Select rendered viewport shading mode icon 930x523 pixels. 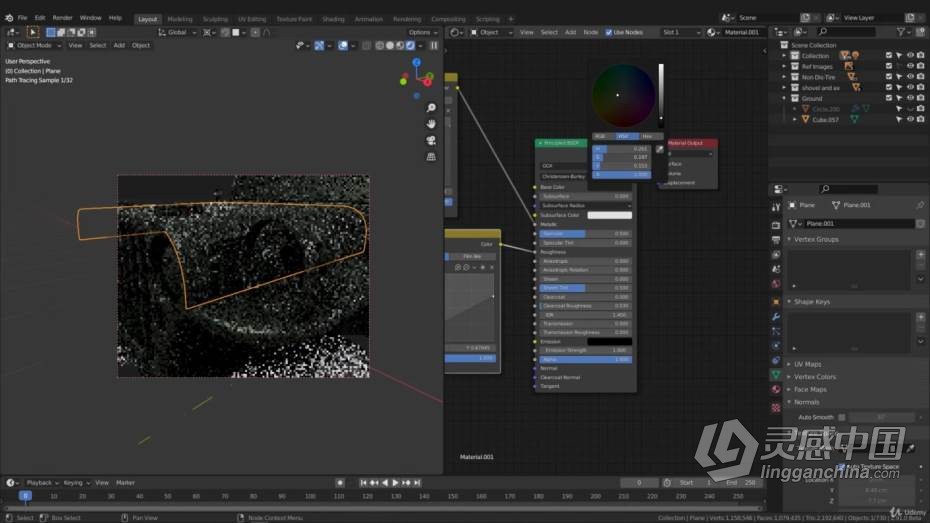(410, 45)
